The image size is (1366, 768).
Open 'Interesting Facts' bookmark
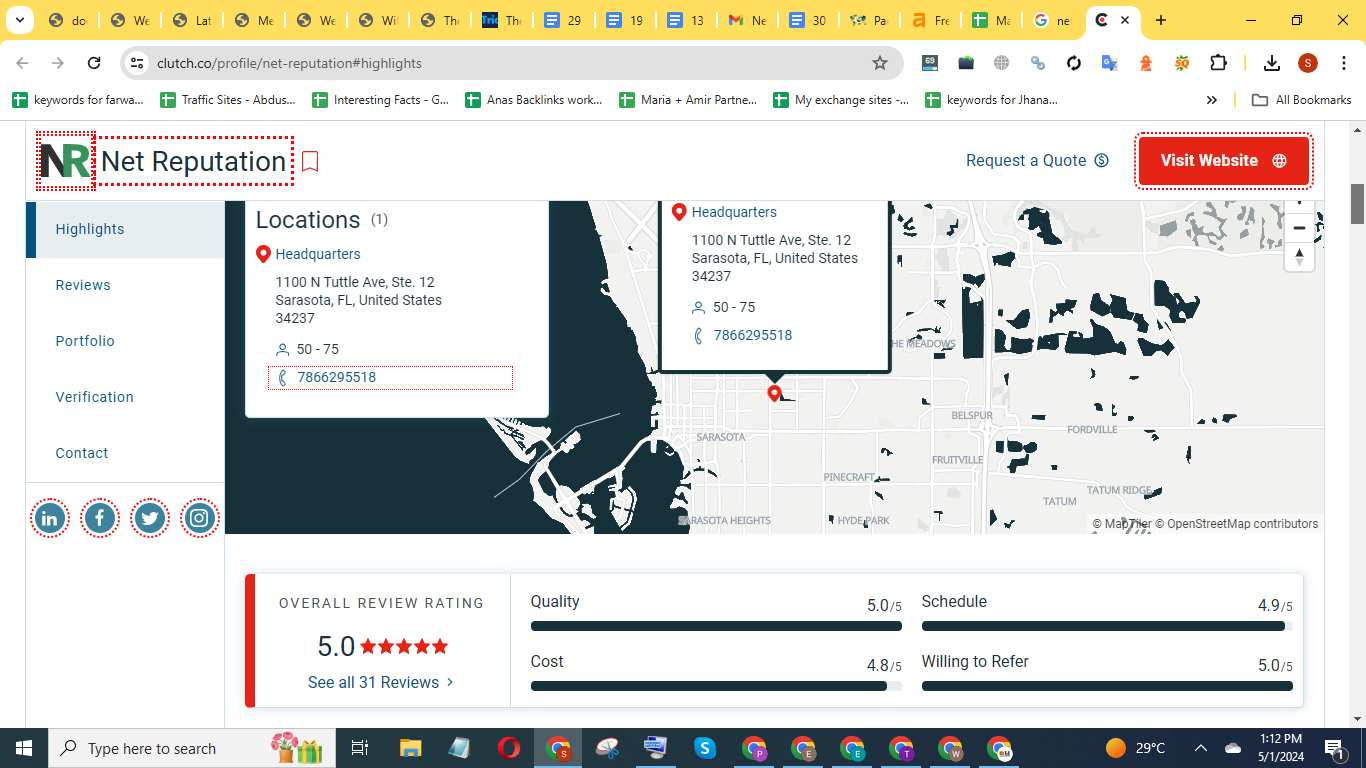pos(380,100)
